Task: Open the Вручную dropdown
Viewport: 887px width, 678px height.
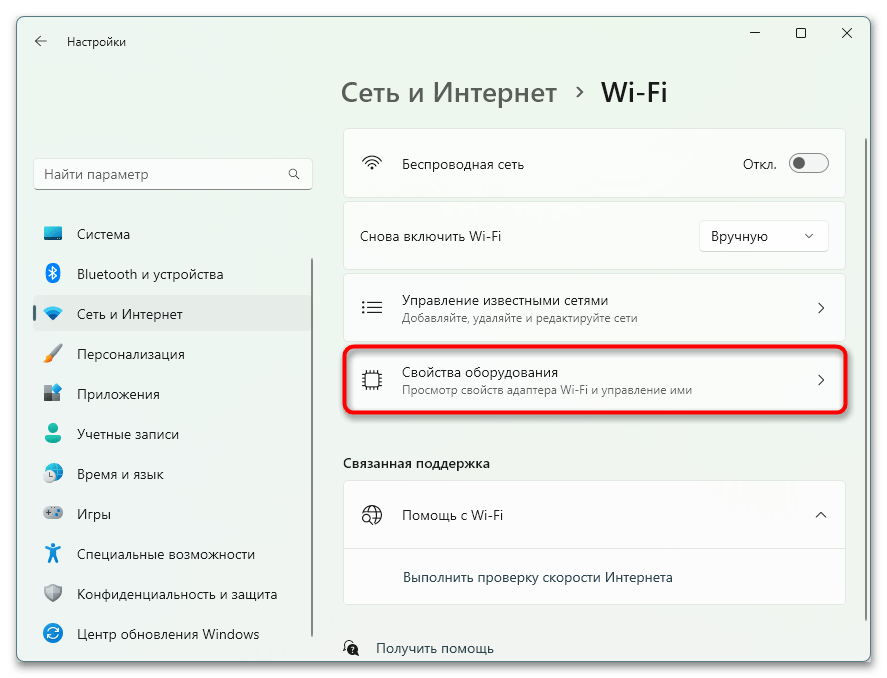Action: (x=764, y=236)
